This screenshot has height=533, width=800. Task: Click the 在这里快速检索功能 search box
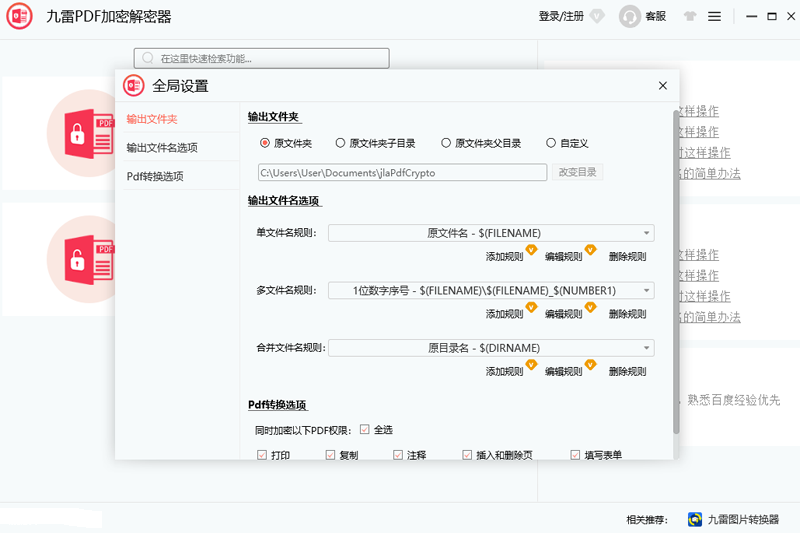[x=262, y=58]
